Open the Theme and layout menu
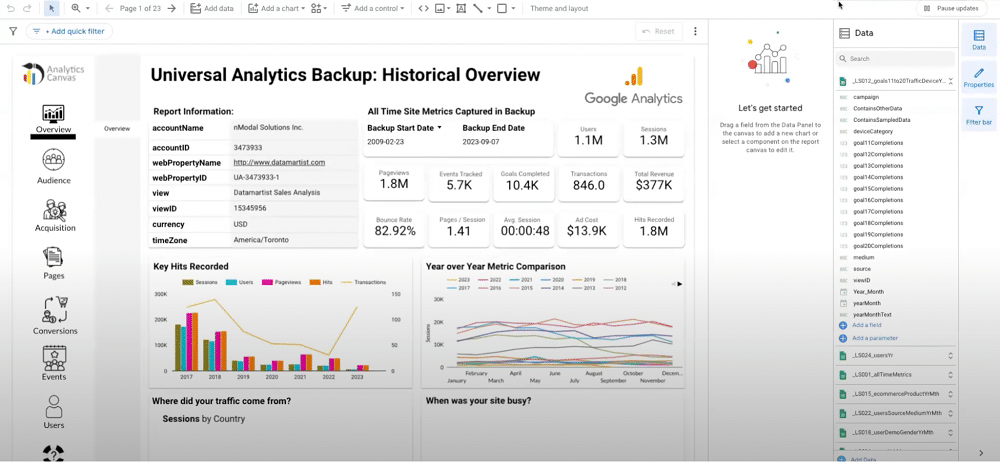The width and height of the screenshot is (1000, 462). coord(559,8)
